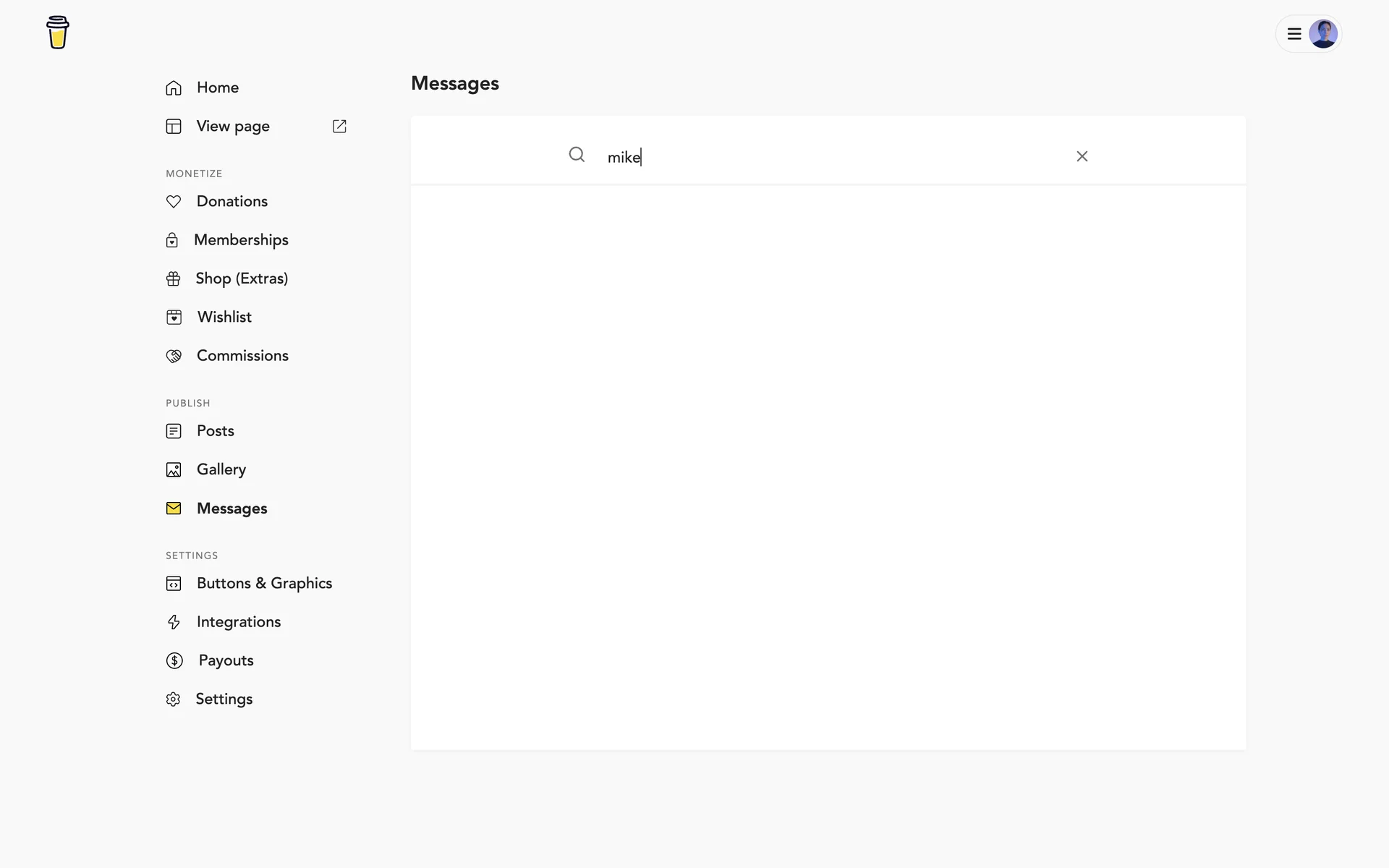
Task: Open Settings via the gear icon
Action: (x=173, y=699)
